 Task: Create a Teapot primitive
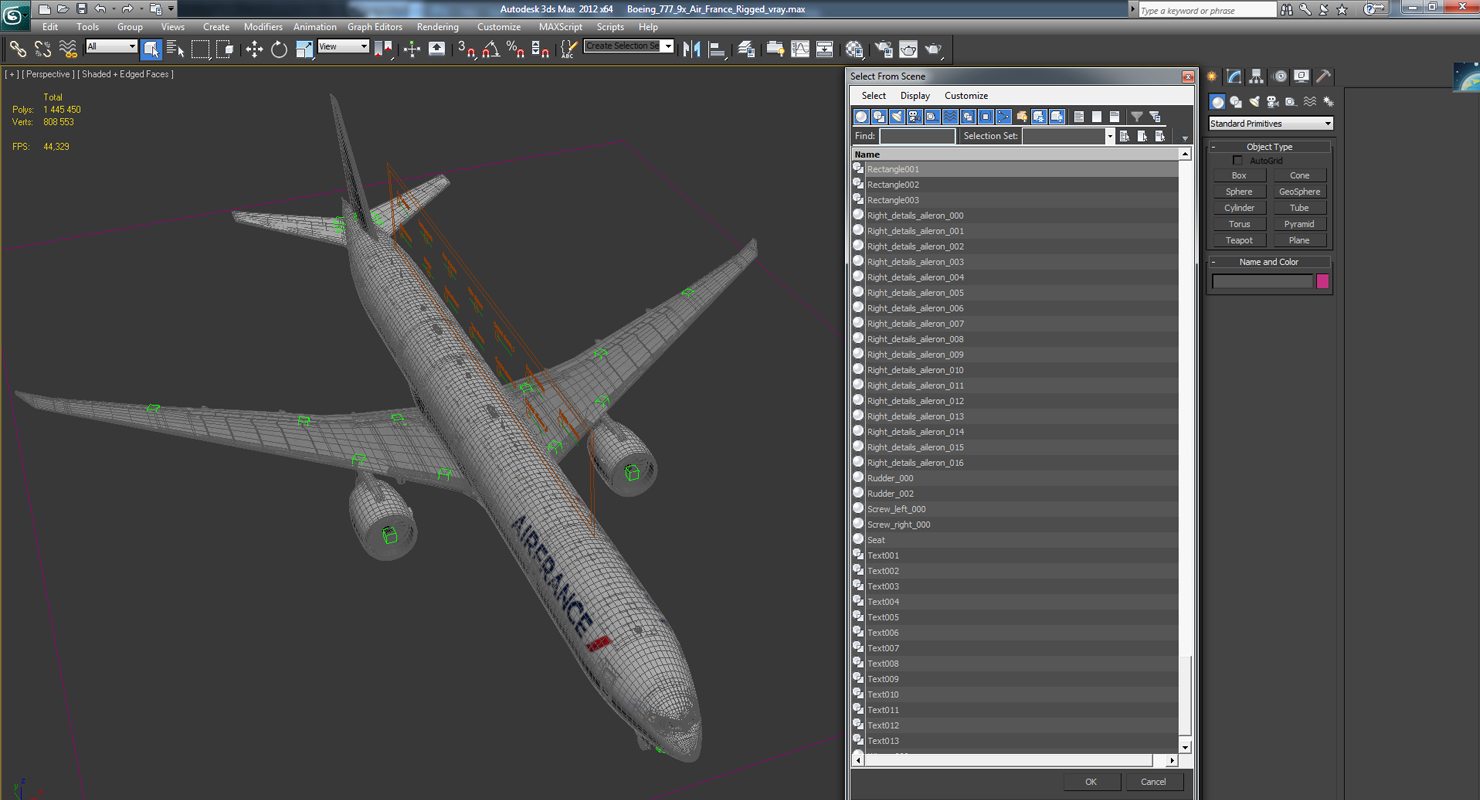1239,240
